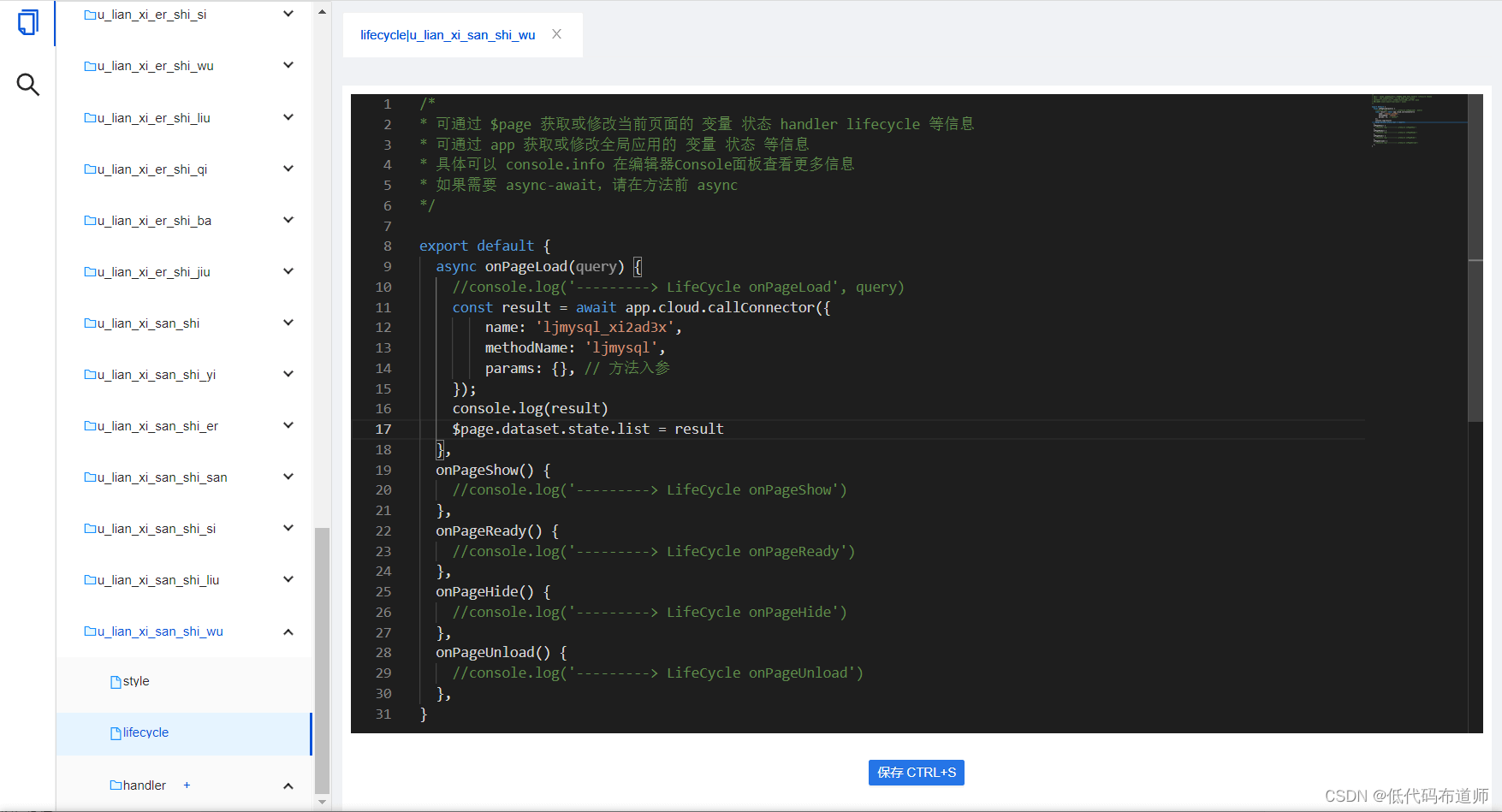Click 'const result = await app.cloud.callConnector' line

point(641,307)
